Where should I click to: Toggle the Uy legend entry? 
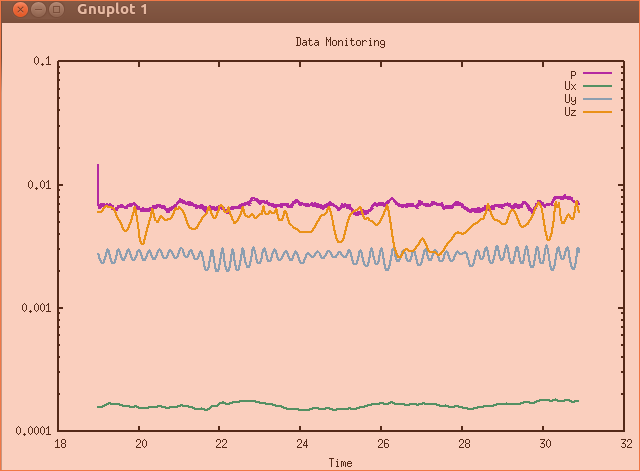click(x=588, y=99)
